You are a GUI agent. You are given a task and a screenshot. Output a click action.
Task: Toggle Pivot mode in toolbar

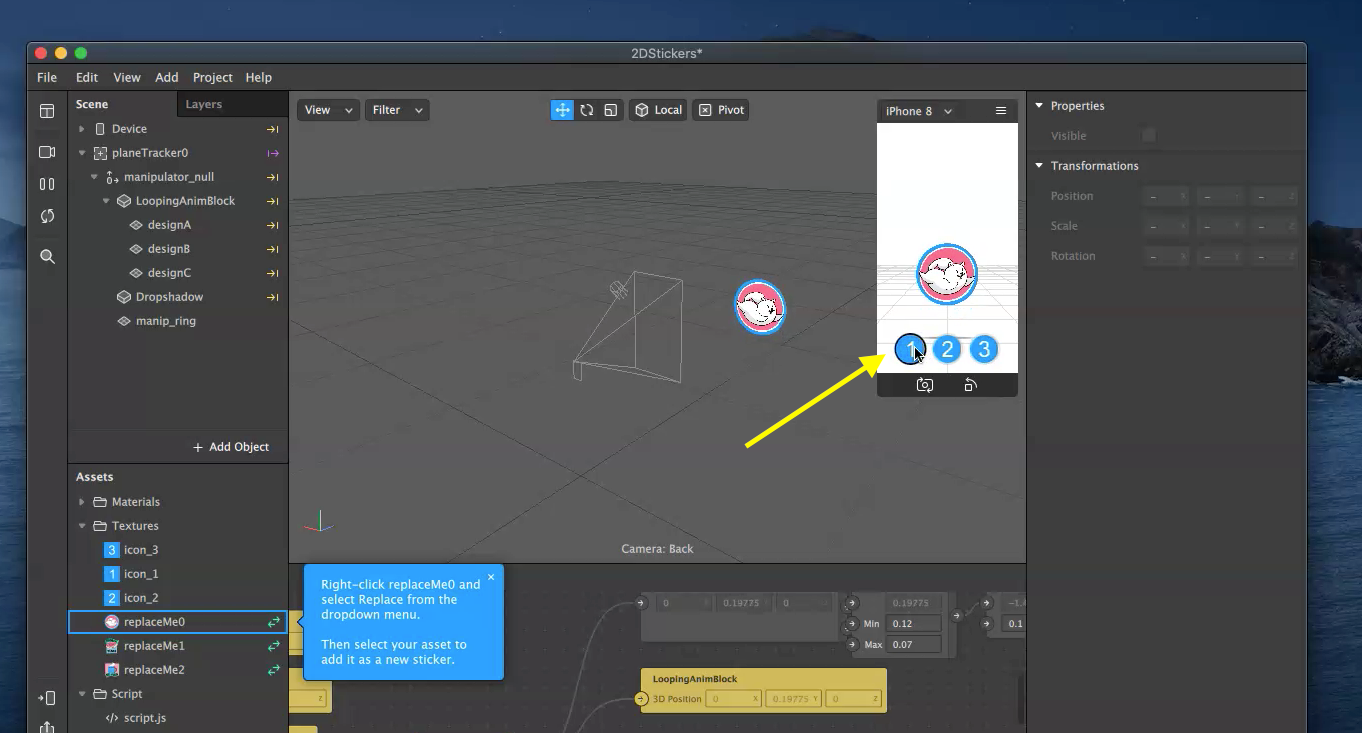(x=721, y=110)
